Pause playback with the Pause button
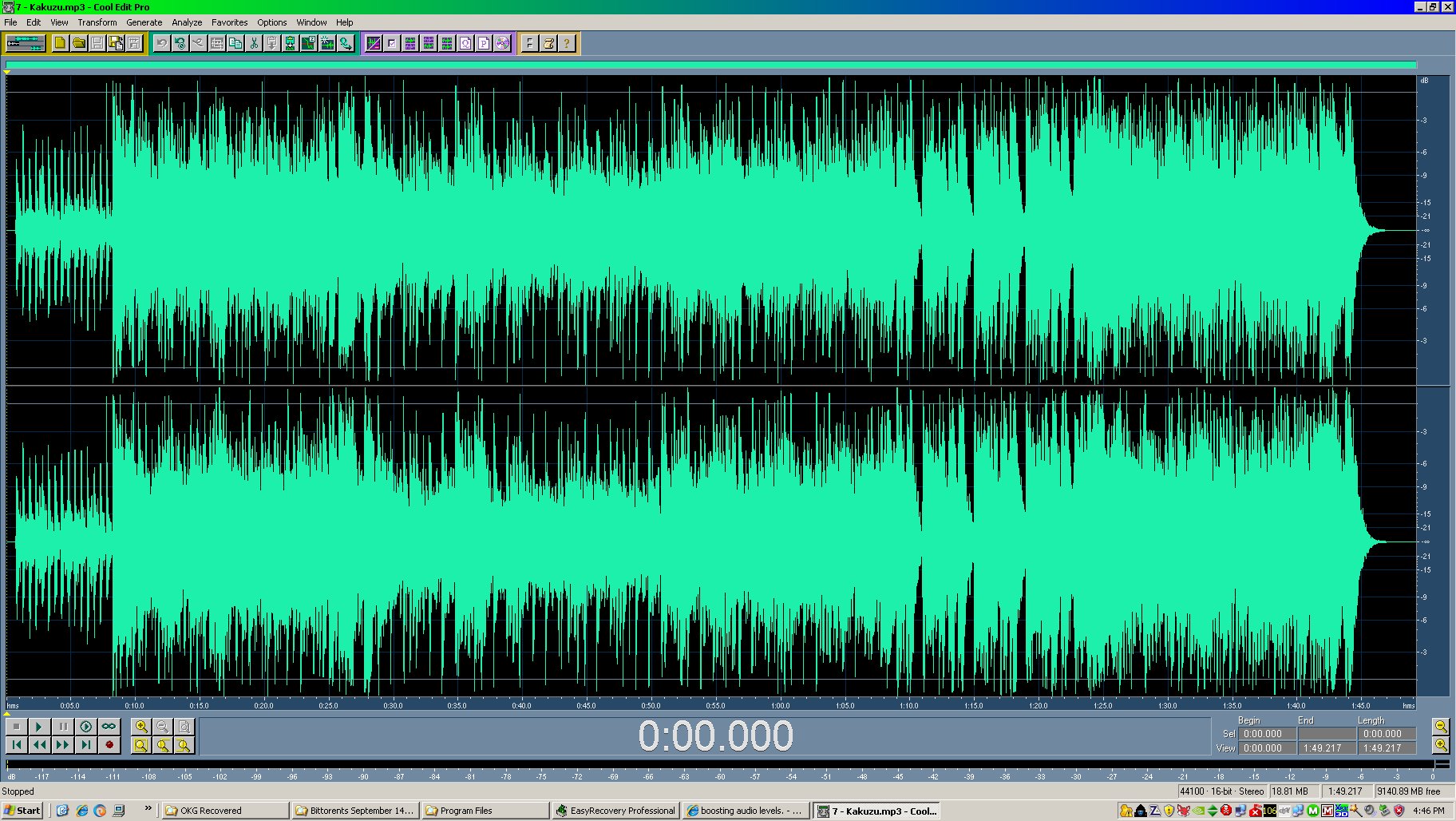 click(x=62, y=726)
